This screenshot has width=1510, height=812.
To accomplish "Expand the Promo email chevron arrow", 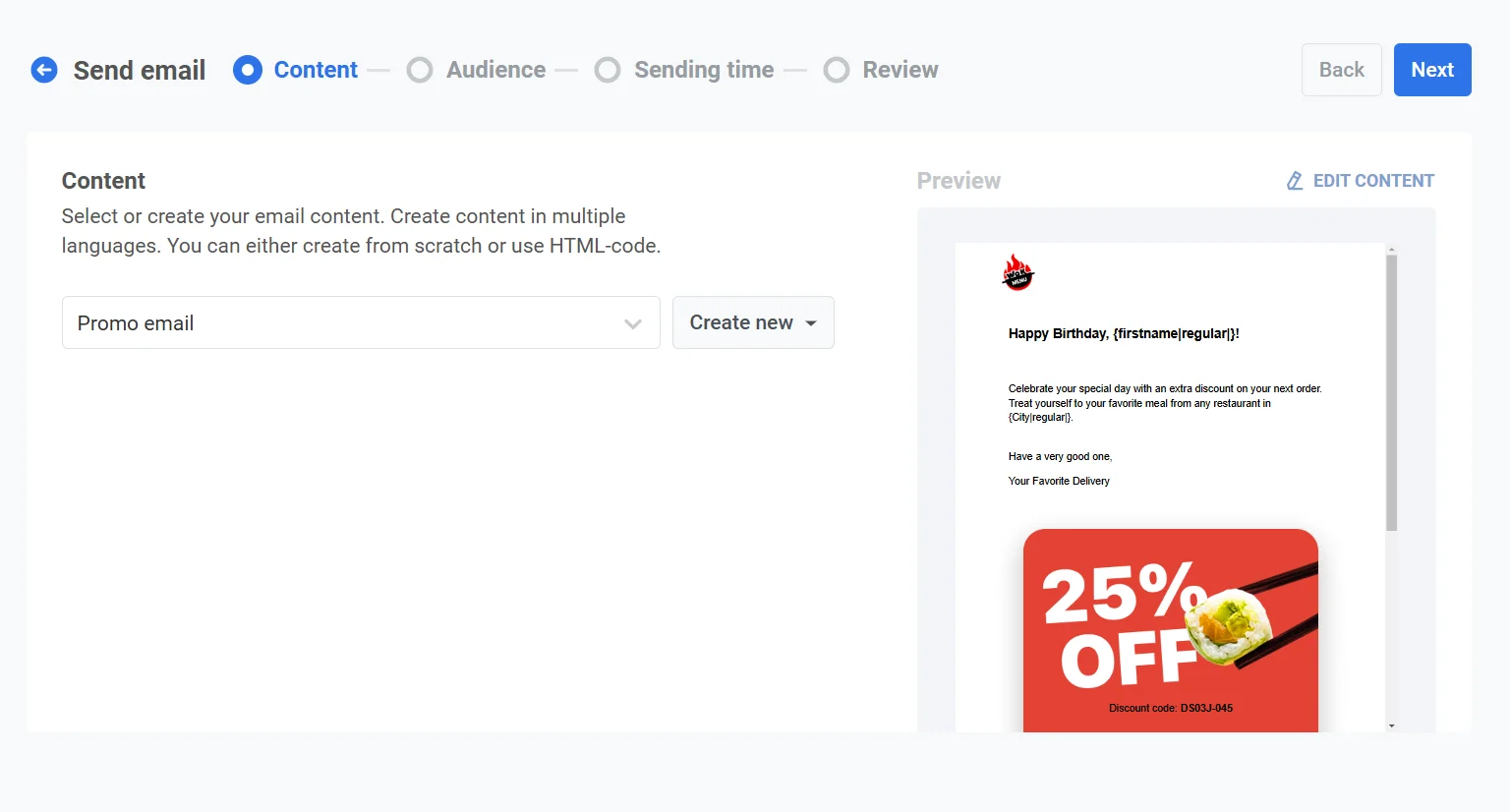I will click(x=633, y=323).
